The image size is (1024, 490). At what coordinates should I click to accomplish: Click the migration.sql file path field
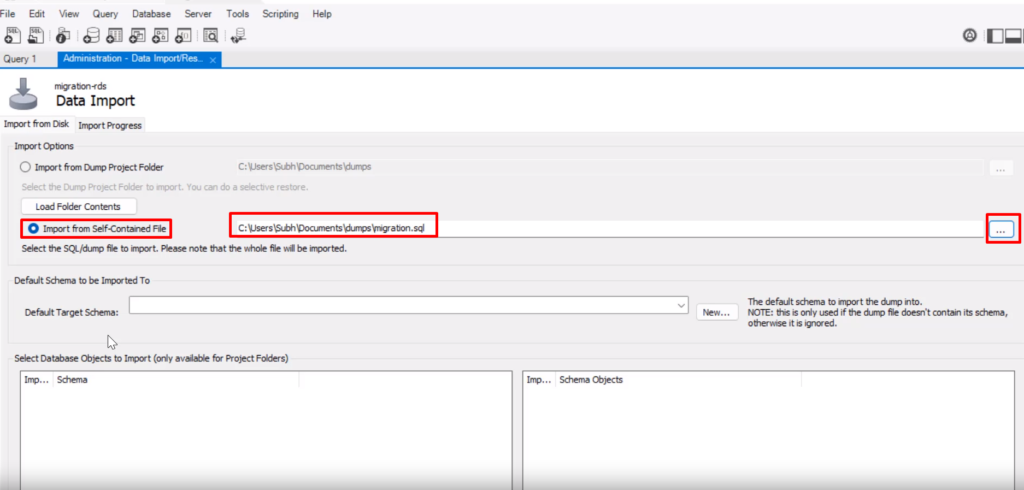[x=600, y=228]
